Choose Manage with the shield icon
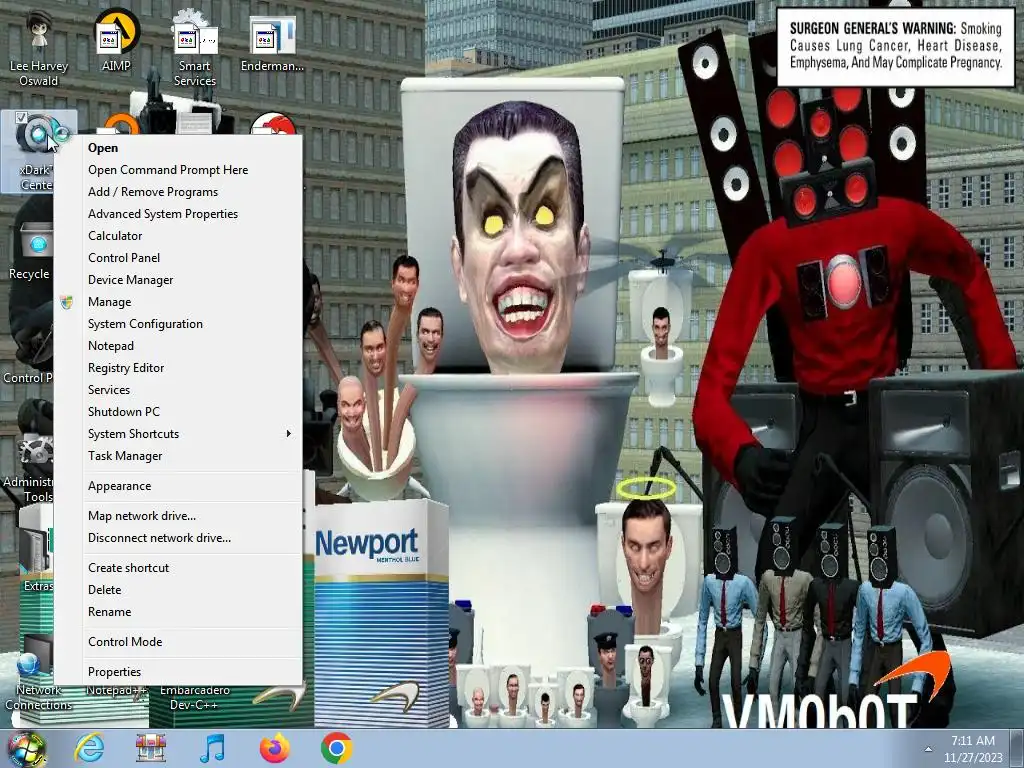This screenshot has width=1024, height=768. pos(178,302)
